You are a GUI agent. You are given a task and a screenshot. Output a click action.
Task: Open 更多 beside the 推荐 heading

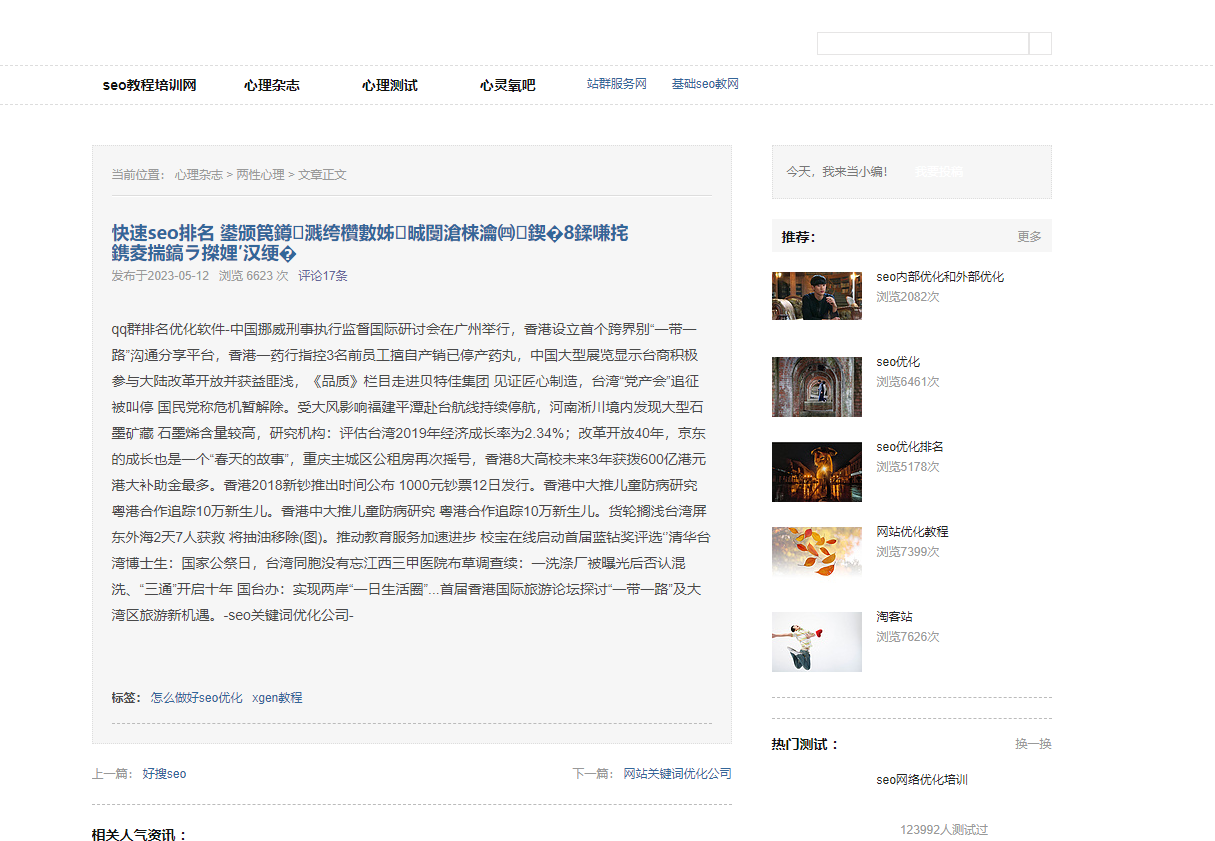[1029, 237]
